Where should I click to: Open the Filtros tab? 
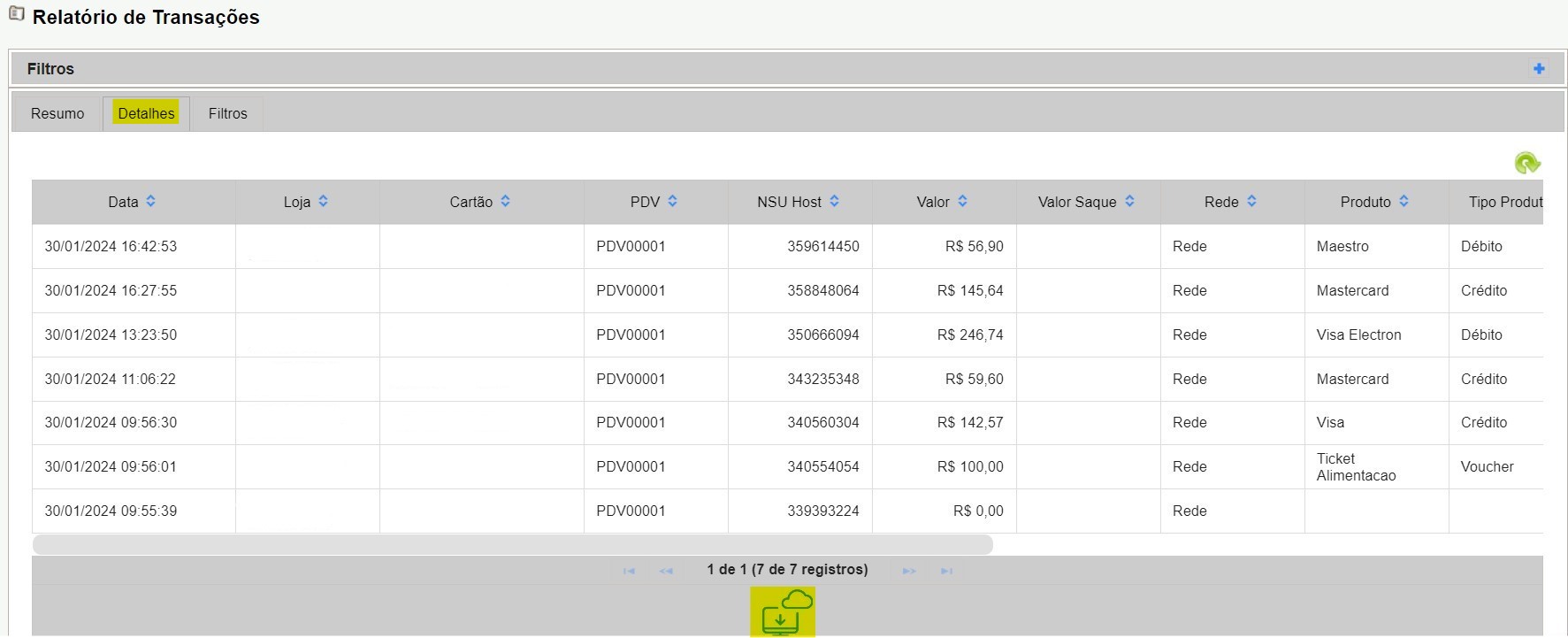227,113
